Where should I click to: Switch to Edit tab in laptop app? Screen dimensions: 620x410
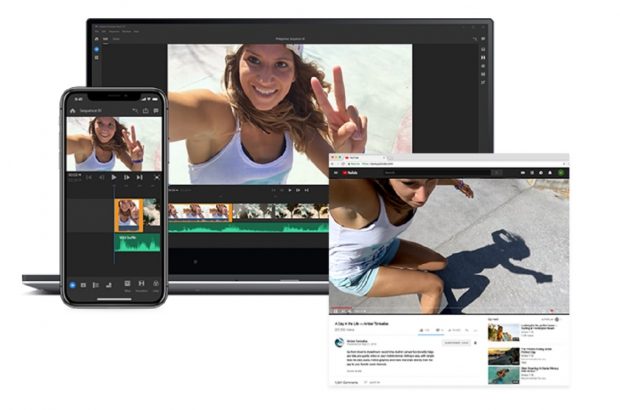click(106, 39)
